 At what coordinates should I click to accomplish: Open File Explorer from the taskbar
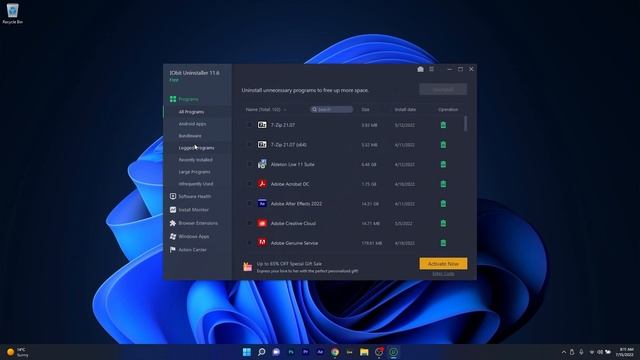click(x=364, y=352)
